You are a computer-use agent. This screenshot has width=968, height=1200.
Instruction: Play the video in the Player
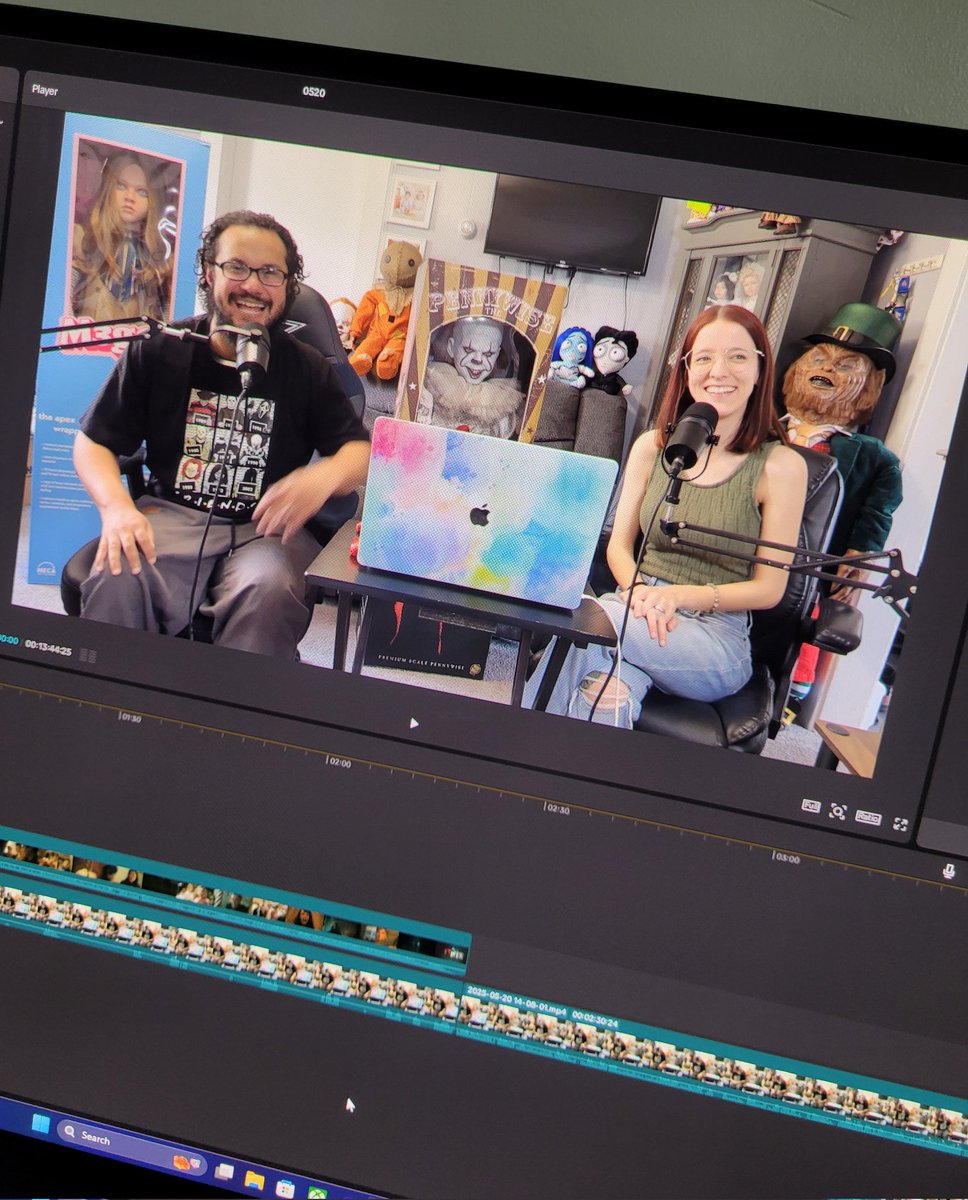tap(414, 723)
